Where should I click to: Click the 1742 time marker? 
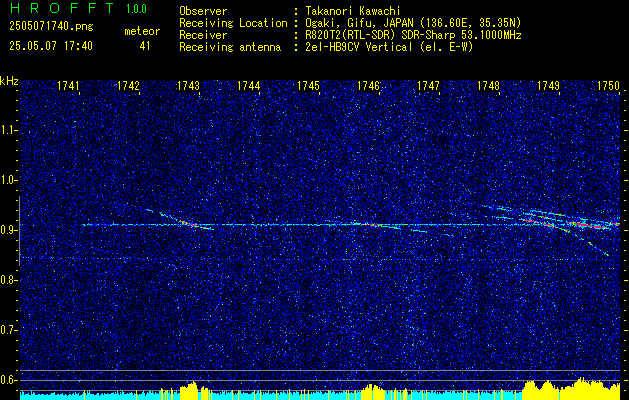pos(128,86)
